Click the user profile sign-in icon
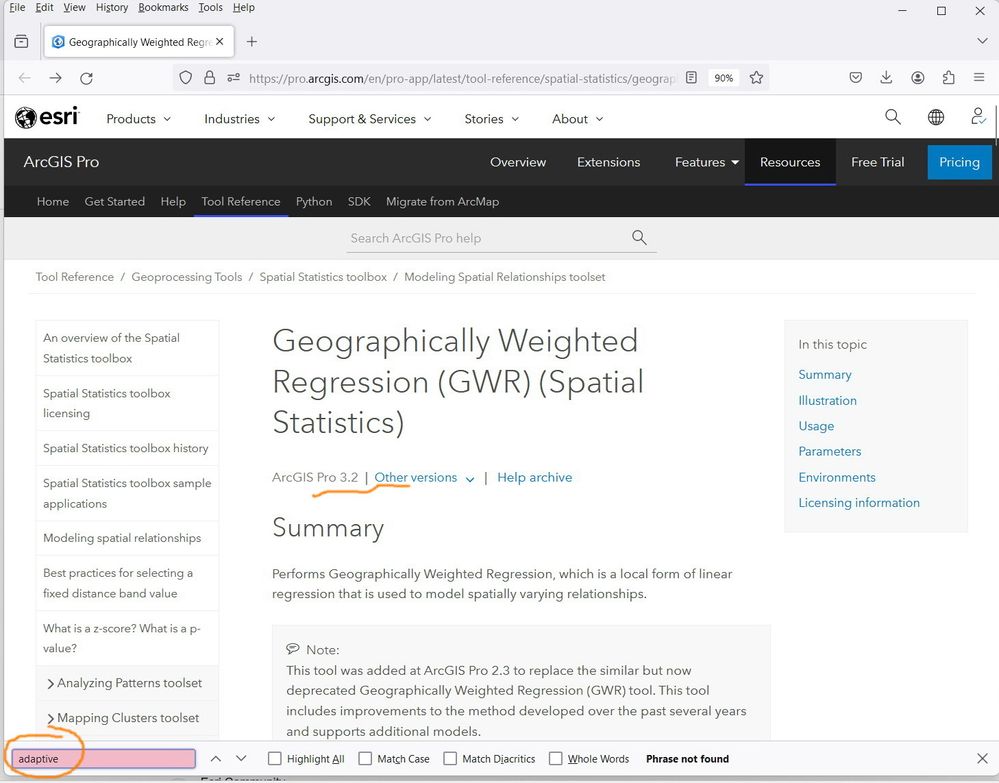 (978, 117)
